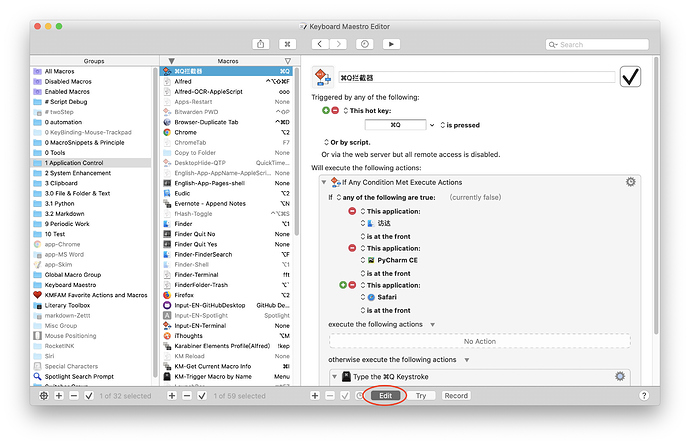Image resolution: width=690 pixels, height=445 pixels.
Task: Run the macro with play button
Action: pos(391,44)
